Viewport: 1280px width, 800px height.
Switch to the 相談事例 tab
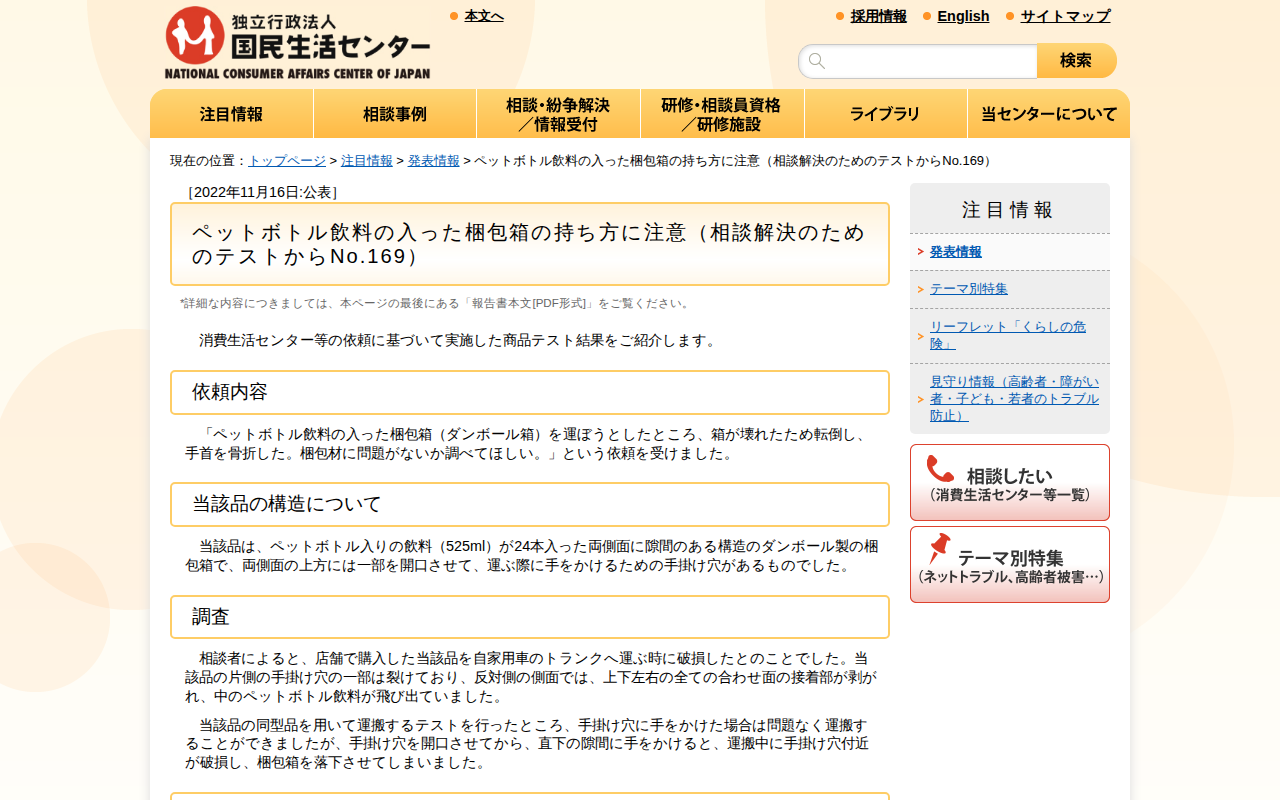[394, 113]
